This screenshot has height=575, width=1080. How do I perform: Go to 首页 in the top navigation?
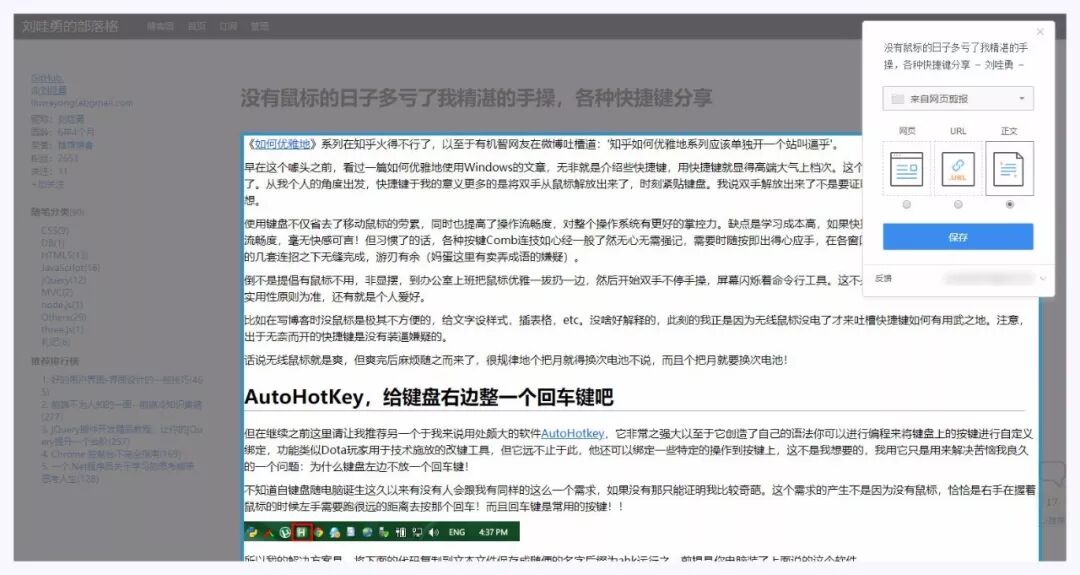point(197,26)
